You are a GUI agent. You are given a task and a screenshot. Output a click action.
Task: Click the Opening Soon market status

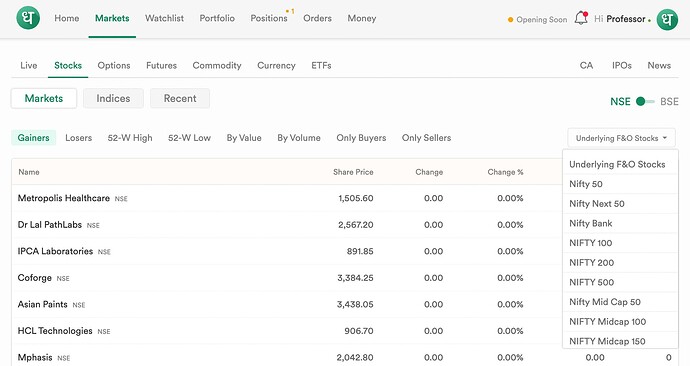coord(538,19)
